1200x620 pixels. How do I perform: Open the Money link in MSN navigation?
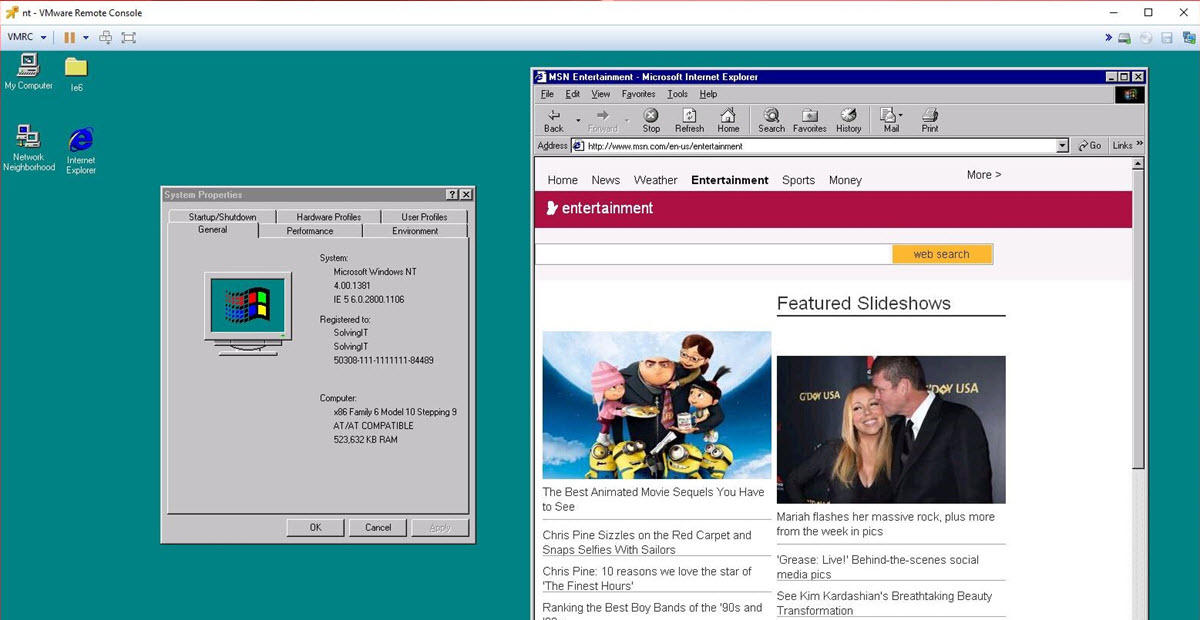coord(845,180)
